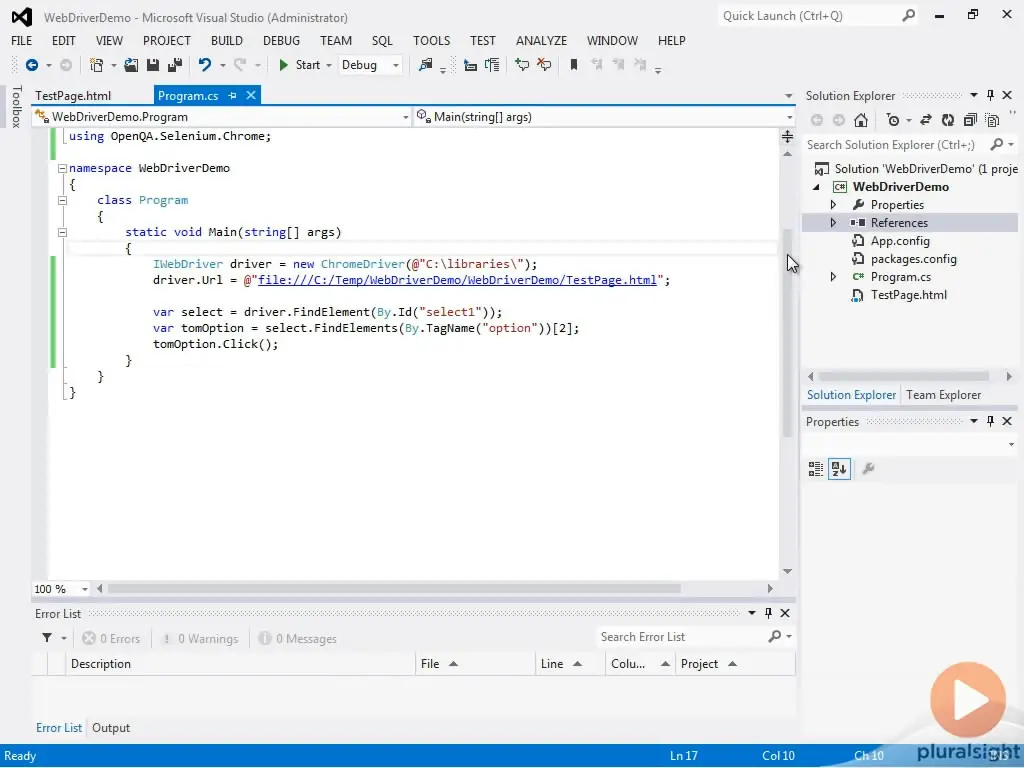Click the Solution Explorer search magnifier icon
The image size is (1024, 768).
(997, 144)
